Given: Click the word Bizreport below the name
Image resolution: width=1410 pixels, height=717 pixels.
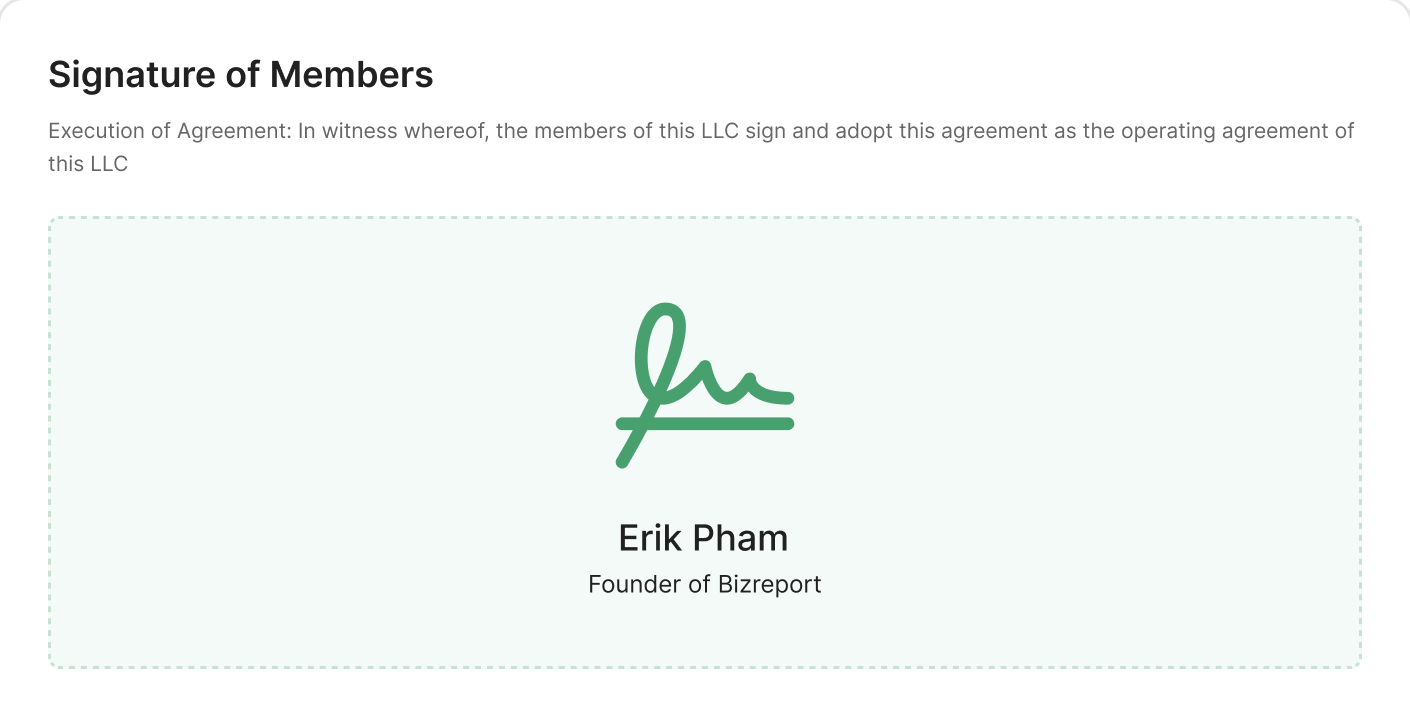Looking at the screenshot, I should (x=769, y=584).
